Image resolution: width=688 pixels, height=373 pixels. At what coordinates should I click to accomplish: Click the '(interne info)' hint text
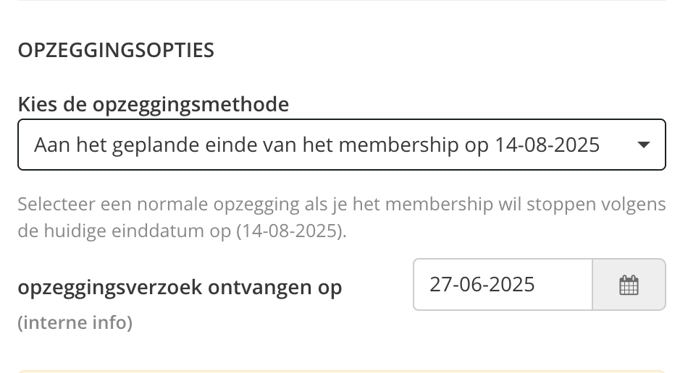(75, 323)
